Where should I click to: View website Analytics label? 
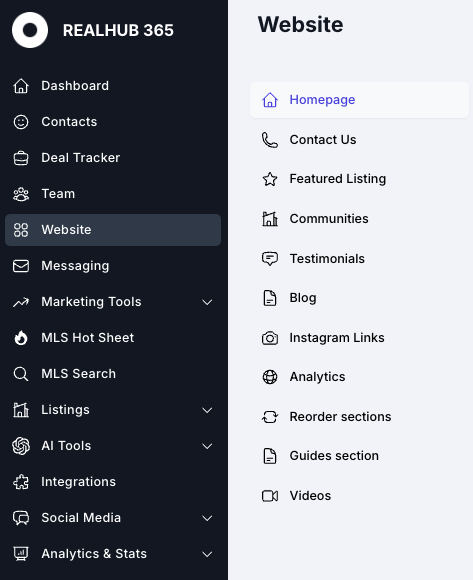317,377
